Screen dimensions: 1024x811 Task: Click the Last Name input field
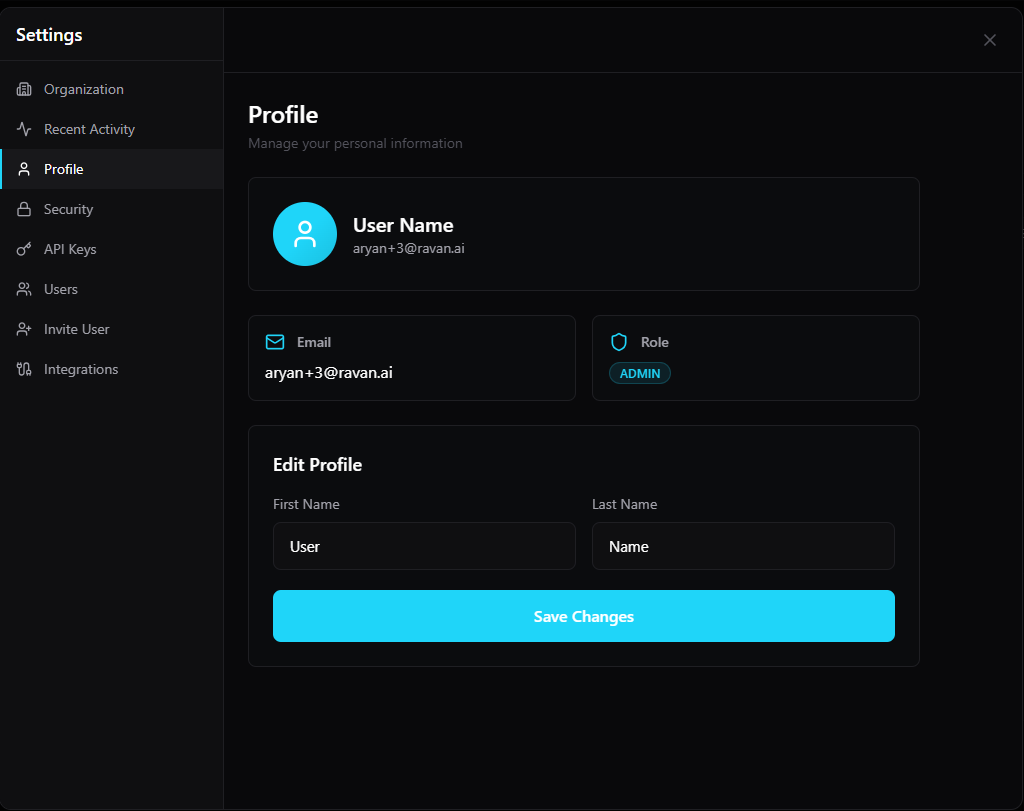pyautogui.click(x=743, y=546)
